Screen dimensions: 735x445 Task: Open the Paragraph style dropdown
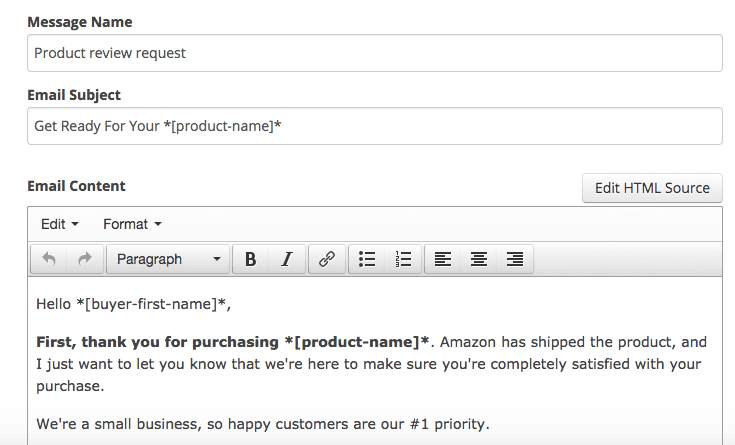[168, 259]
